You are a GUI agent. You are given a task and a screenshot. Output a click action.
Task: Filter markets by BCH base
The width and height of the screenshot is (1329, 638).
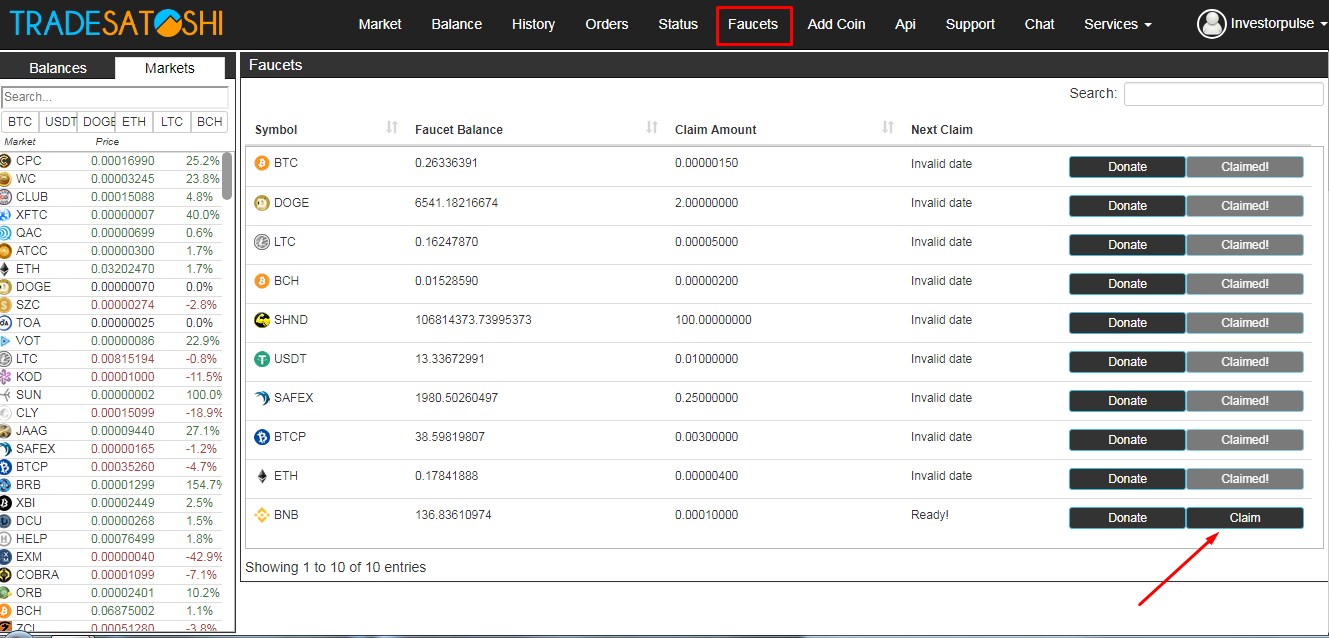click(210, 122)
